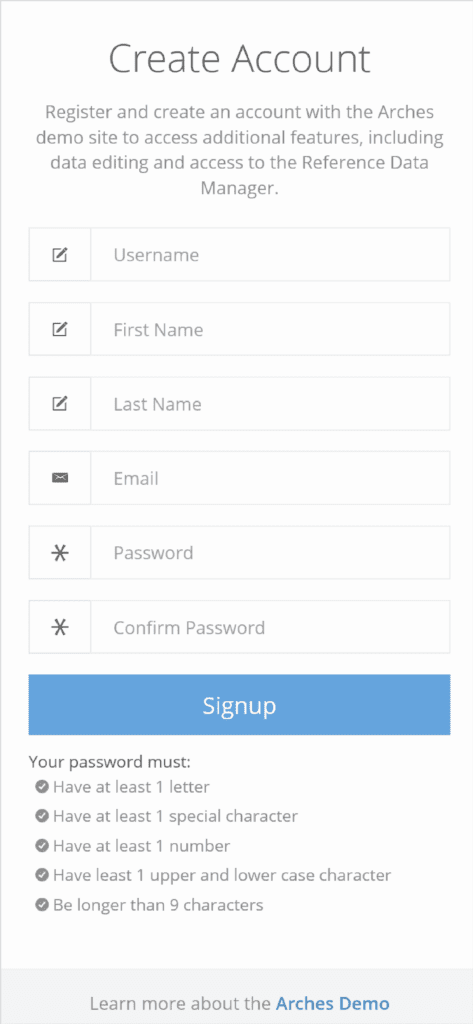Click check icon for special character rule
Viewport: 473px width, 1024px height.
pyautogui.click(x=42, y=816)
